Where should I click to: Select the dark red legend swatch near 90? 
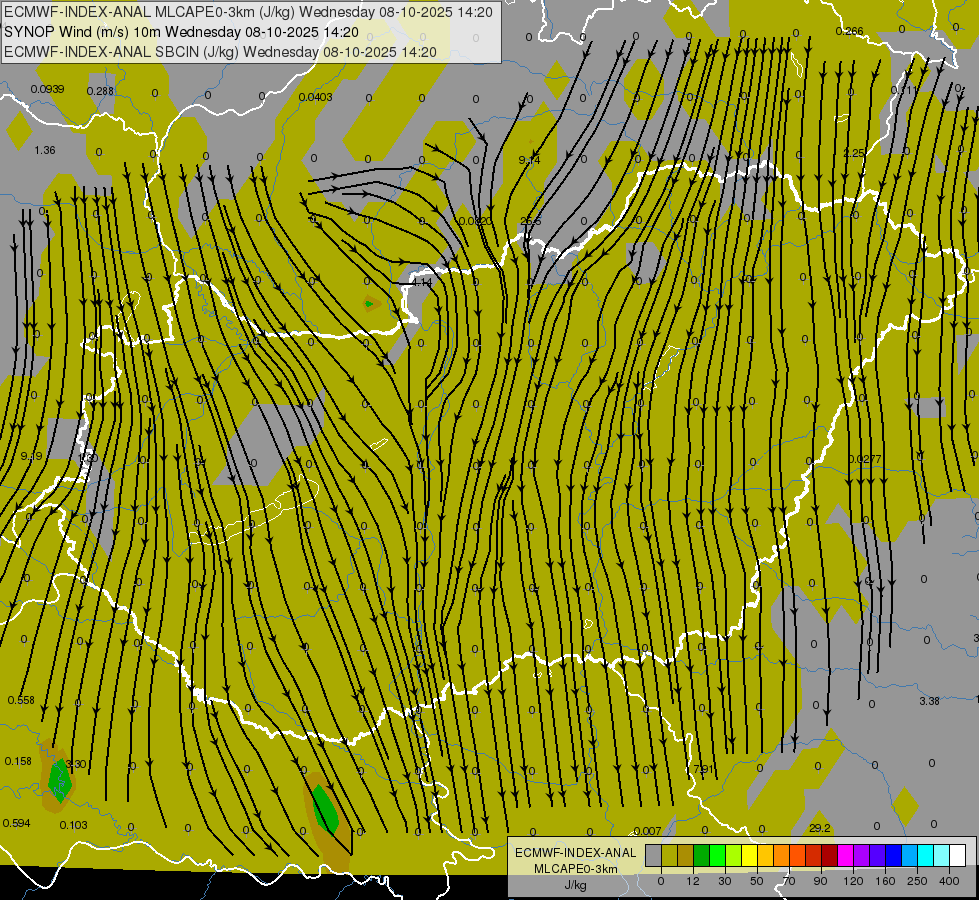click(x=829, y=855)
